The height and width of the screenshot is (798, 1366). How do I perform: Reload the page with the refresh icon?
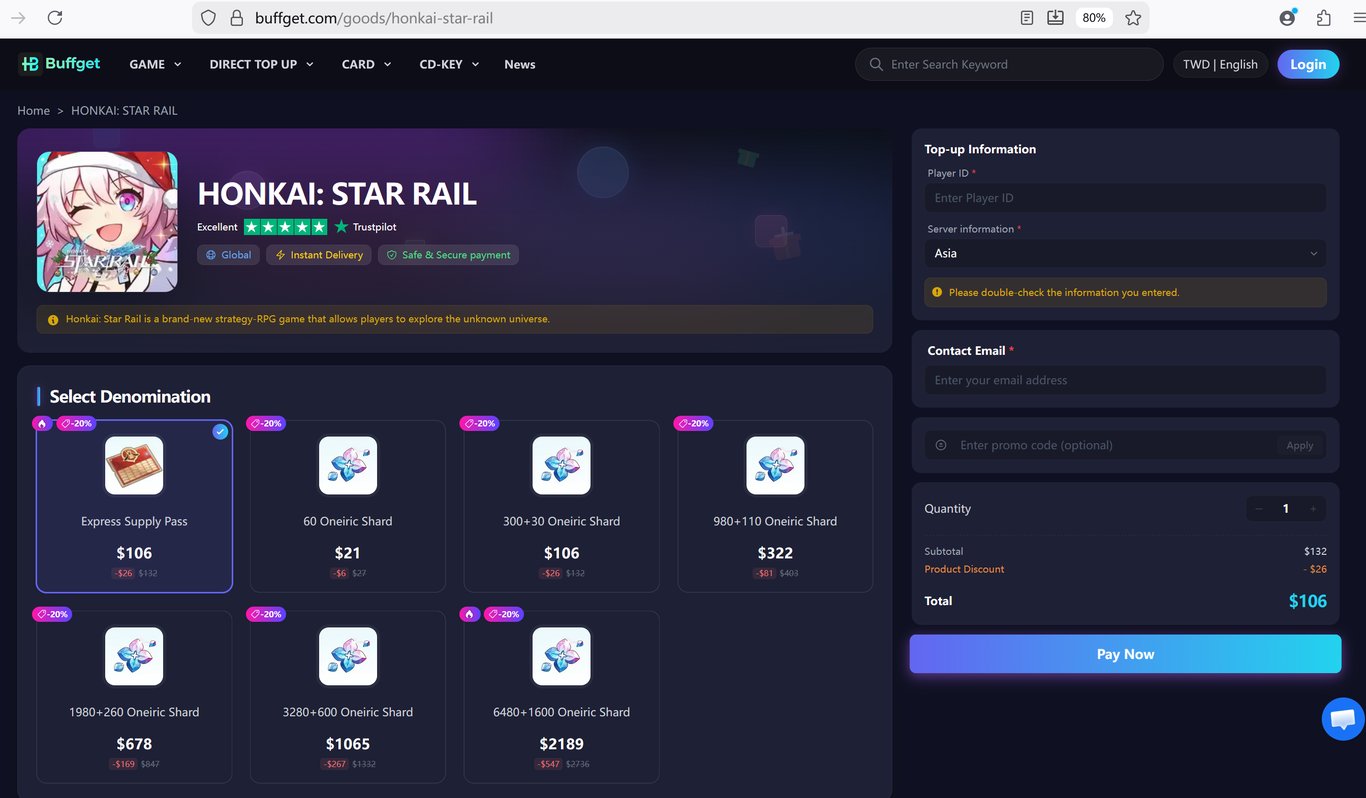point(55,18)
